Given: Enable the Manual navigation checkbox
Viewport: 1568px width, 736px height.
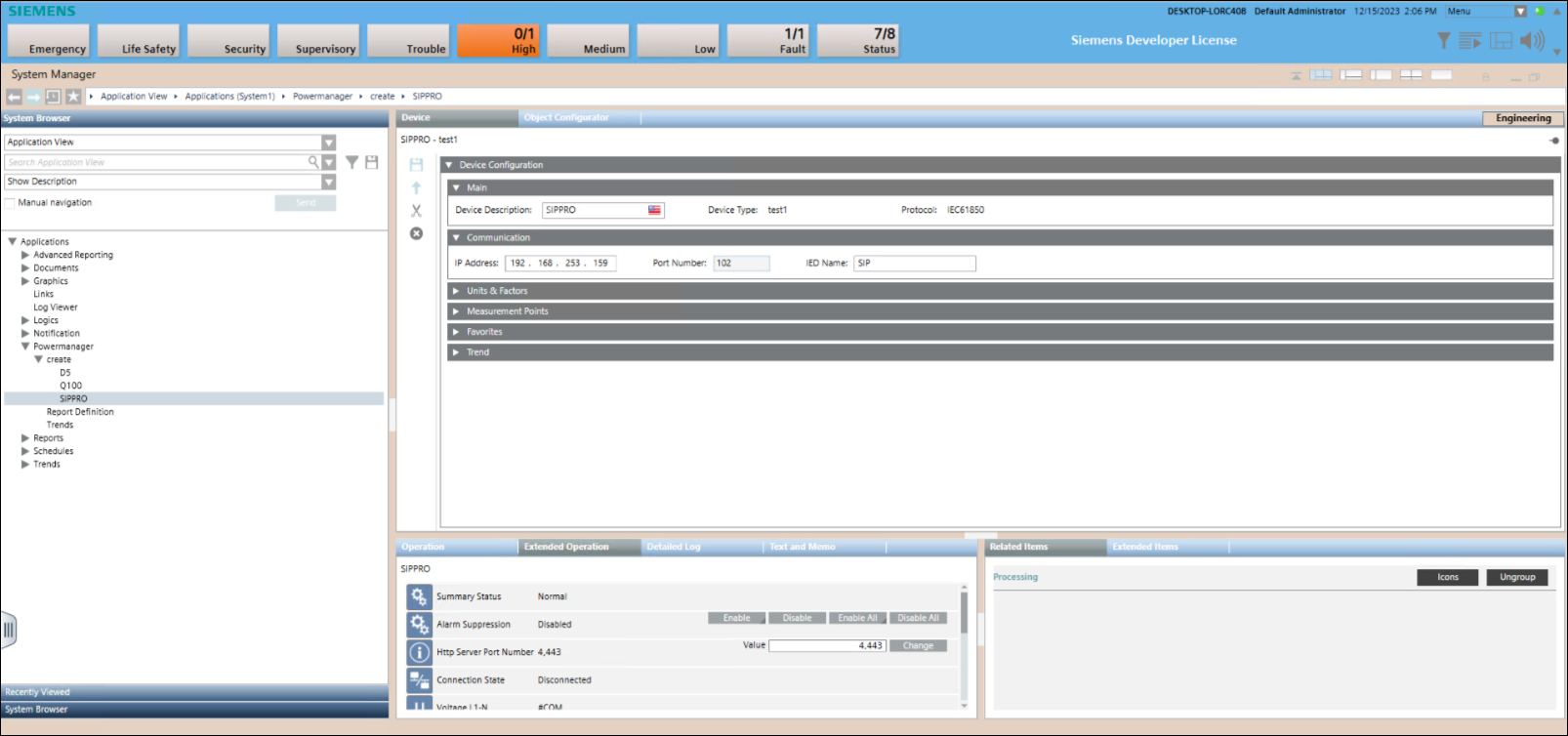Looking at the screenshot, I should coord(10,203).
